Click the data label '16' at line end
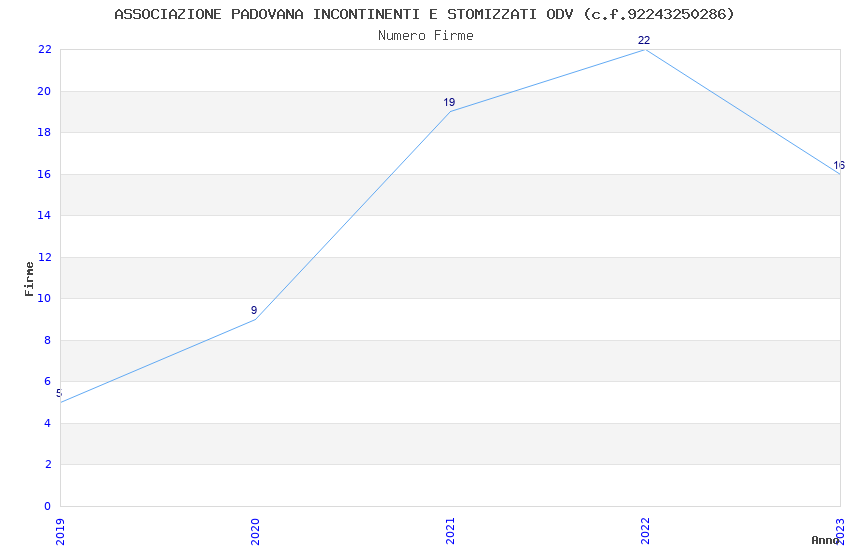The width and height of the screenshot is (850, 550). tap(839, 165)
